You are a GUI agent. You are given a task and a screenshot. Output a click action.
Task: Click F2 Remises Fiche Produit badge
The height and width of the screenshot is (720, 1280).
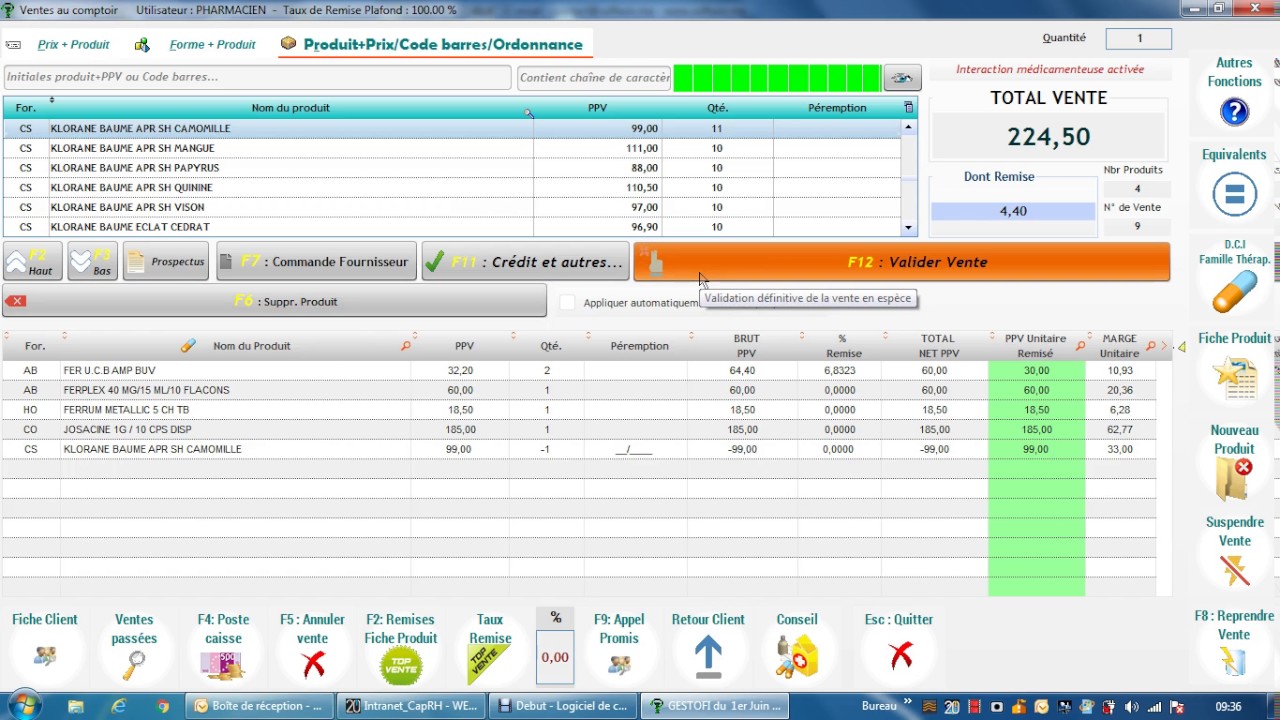(401, 666)
